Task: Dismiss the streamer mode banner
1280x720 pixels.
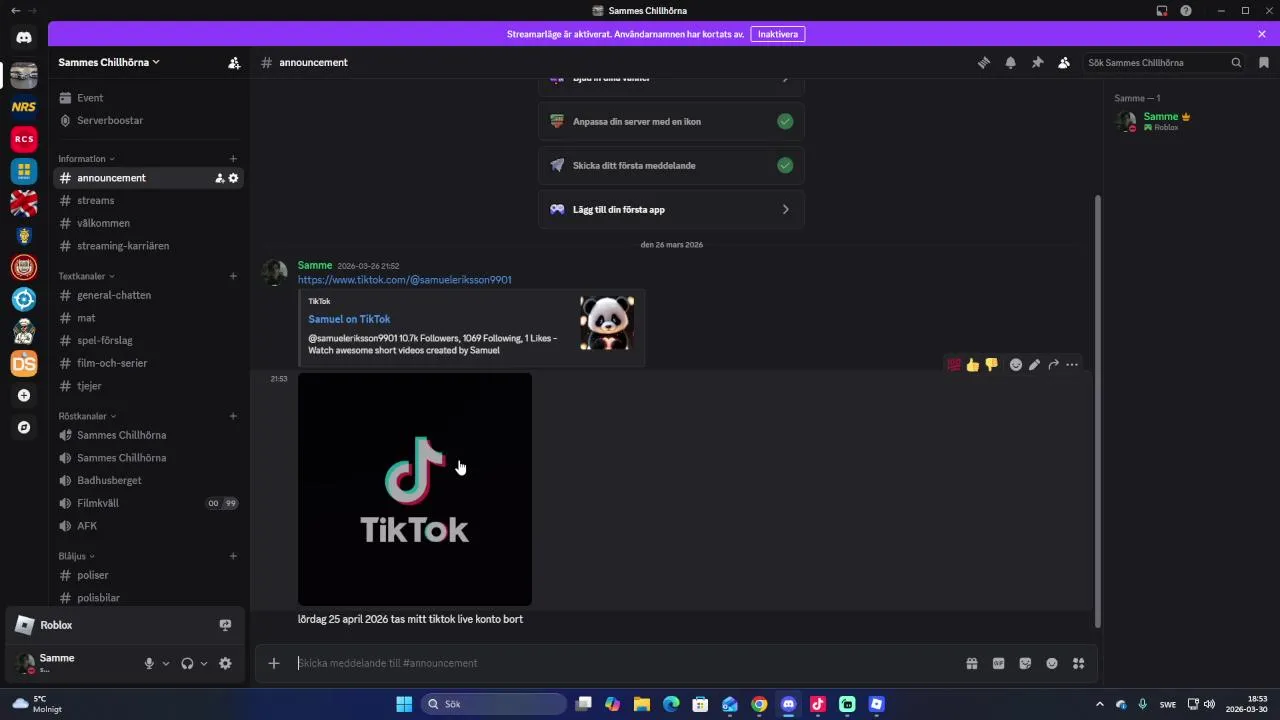Action: pos(1262,34)
